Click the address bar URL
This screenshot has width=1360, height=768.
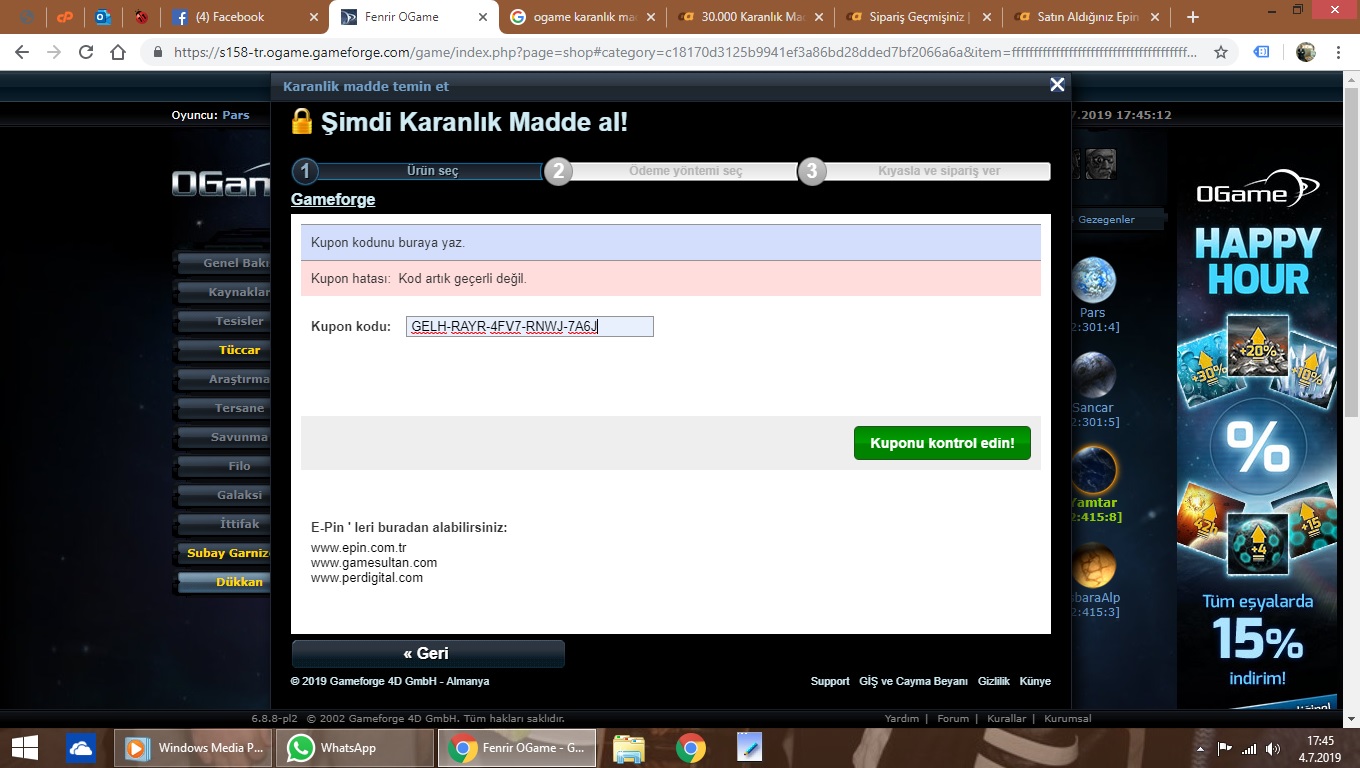tap(685, 52)
